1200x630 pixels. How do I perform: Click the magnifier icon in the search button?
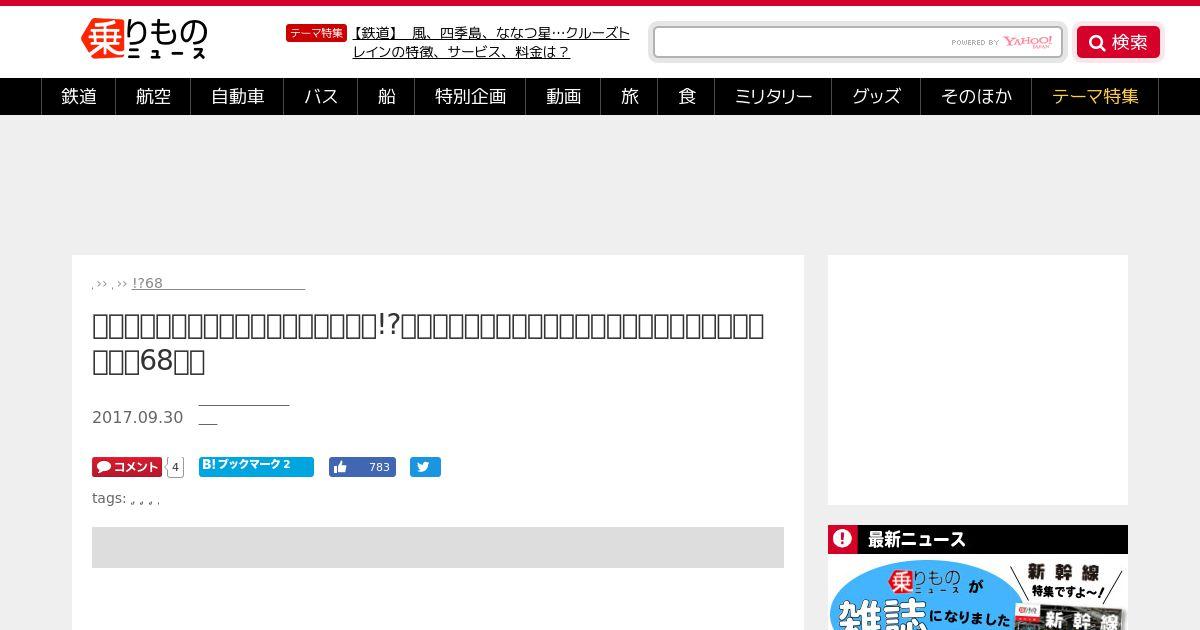(1097, 42)
